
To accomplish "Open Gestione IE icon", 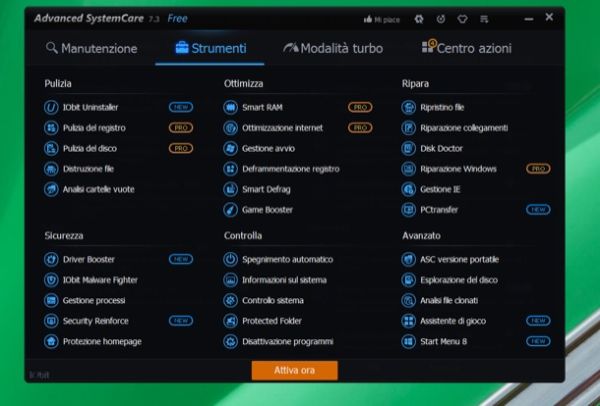I will coord(408,189).
